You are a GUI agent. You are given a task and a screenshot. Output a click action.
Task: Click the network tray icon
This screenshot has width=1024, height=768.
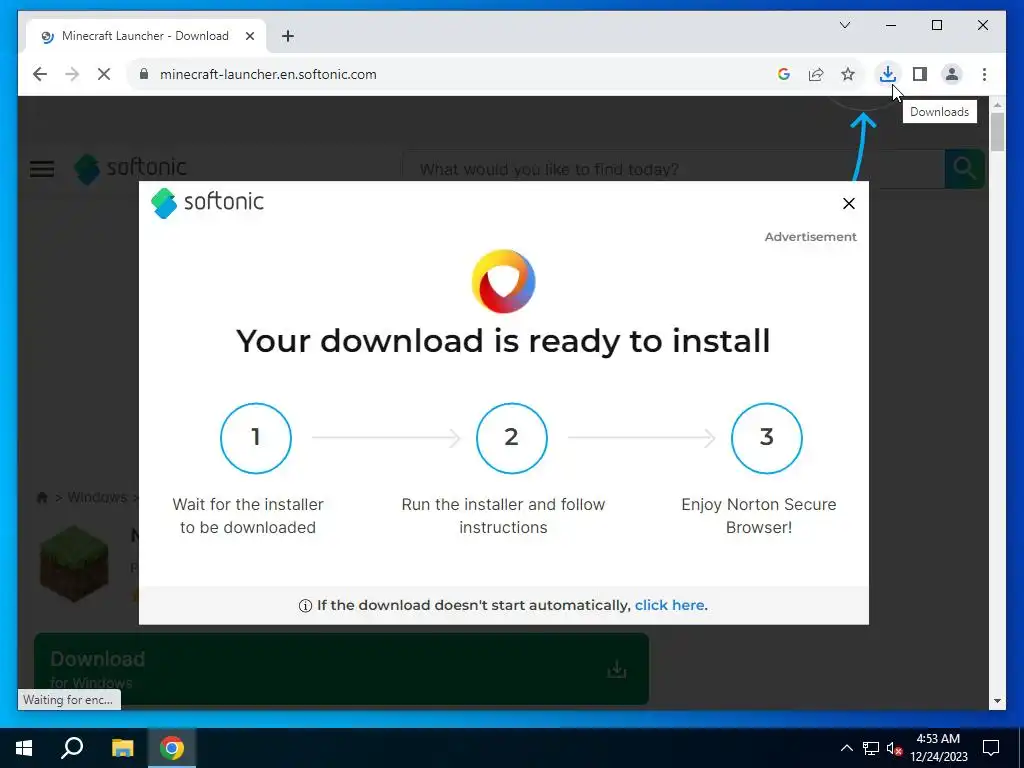871,748
